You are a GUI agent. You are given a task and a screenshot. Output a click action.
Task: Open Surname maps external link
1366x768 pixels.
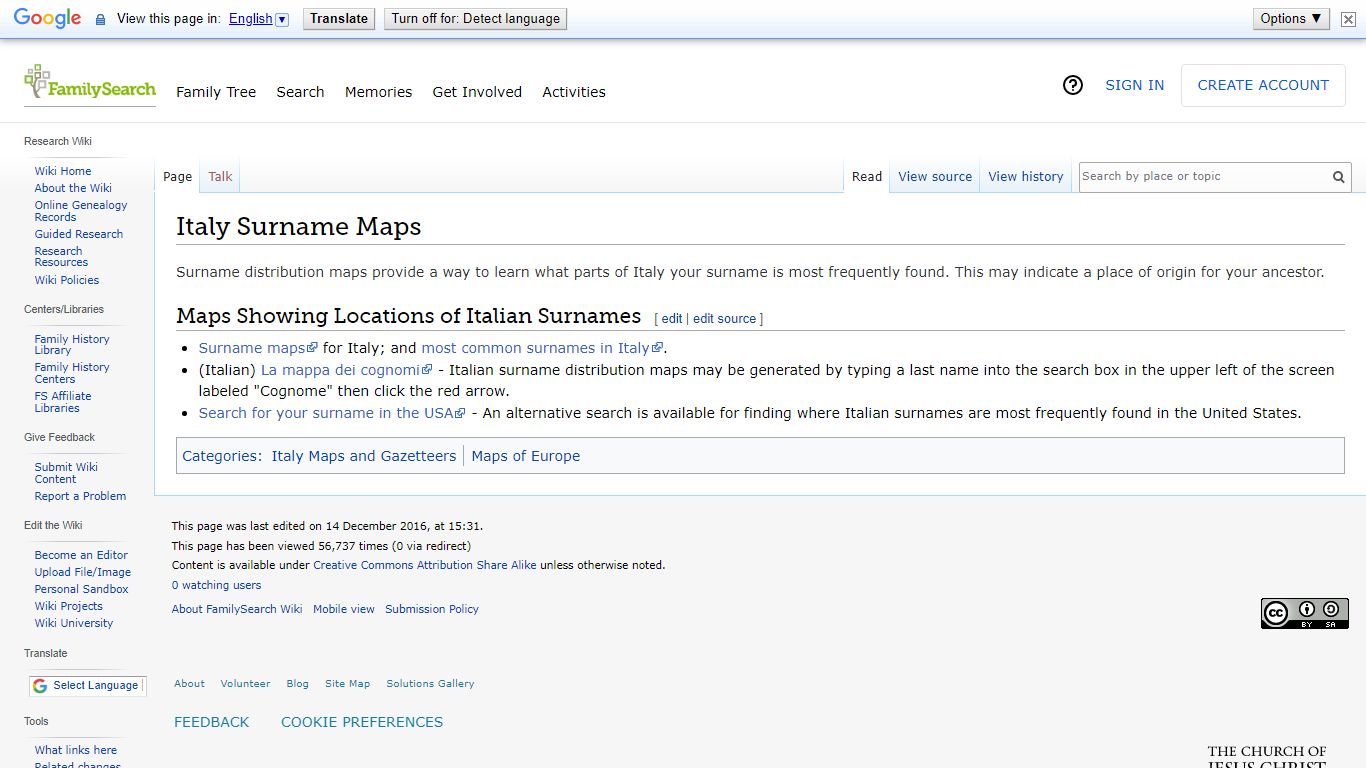[x=258, y=348]
